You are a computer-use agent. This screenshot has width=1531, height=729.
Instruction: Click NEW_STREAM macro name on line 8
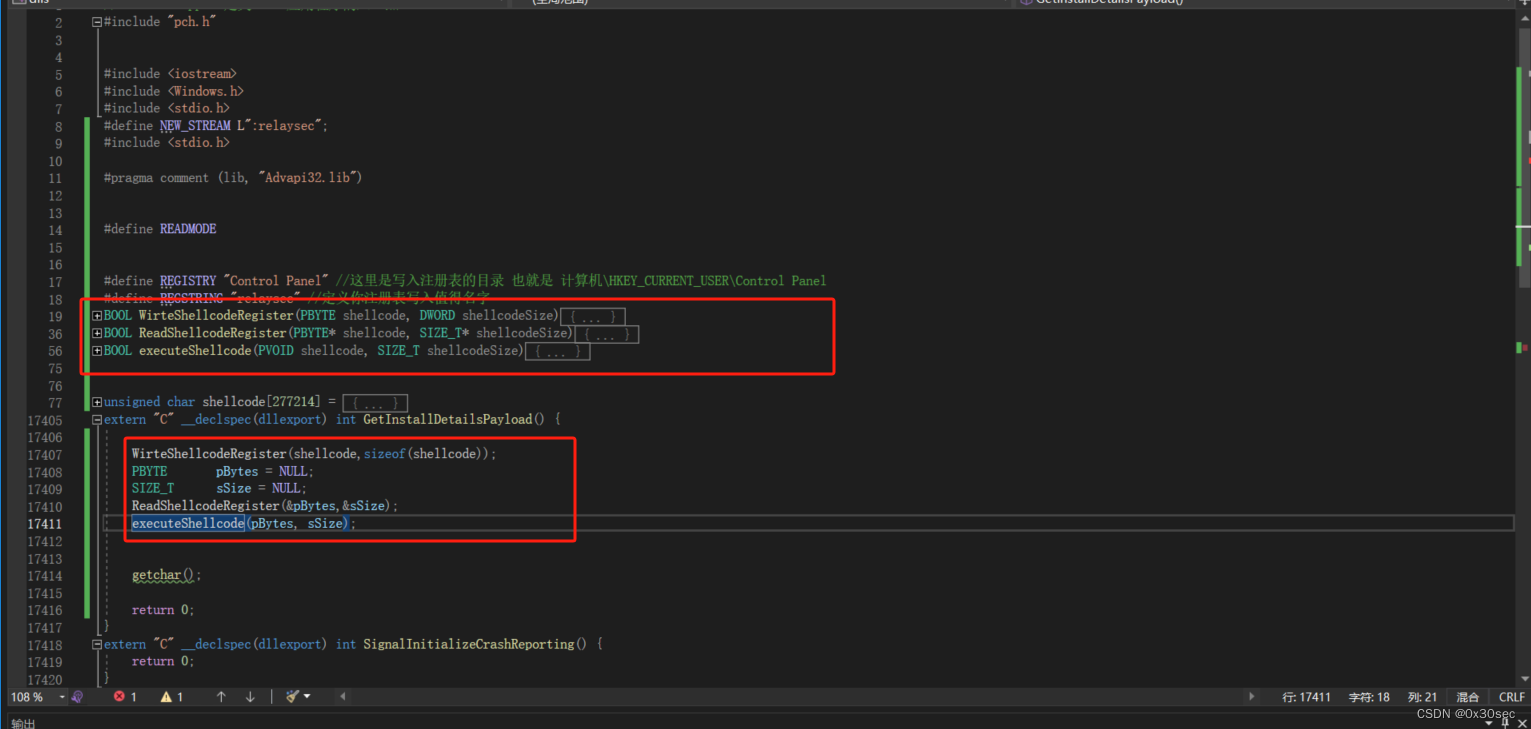click(195, 126)
